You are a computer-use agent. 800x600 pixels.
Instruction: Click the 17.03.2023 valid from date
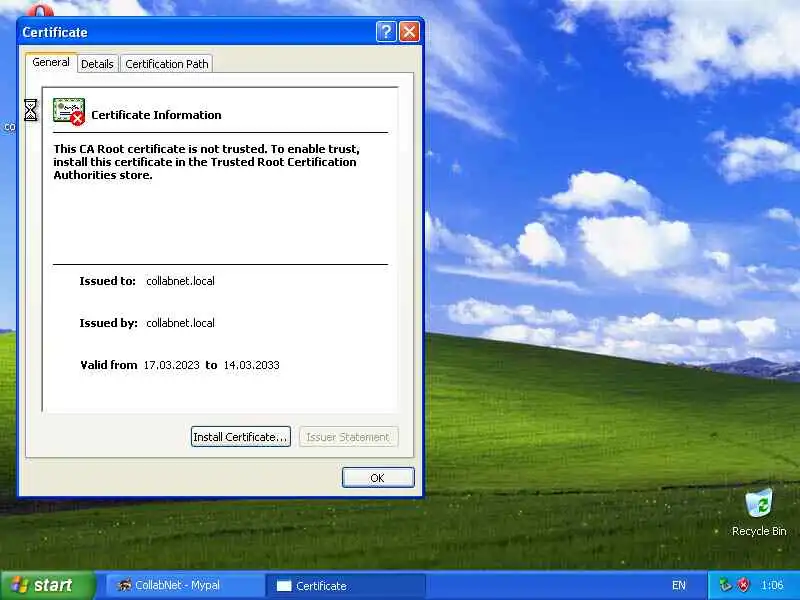point(171,365)
